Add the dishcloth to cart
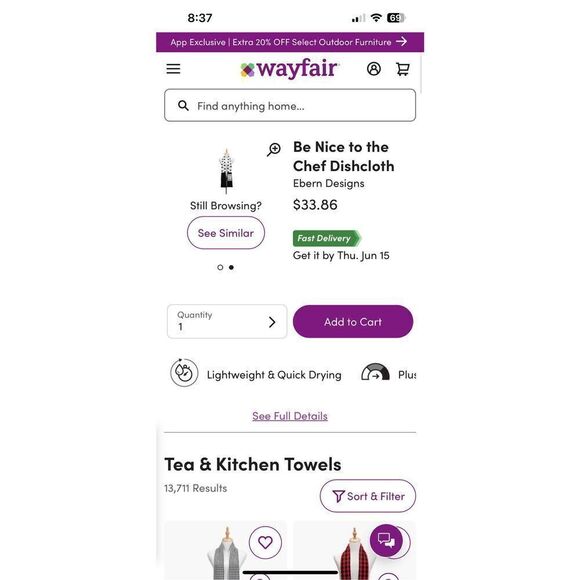This screenshot has width=580, height=580. coord(353,321)
